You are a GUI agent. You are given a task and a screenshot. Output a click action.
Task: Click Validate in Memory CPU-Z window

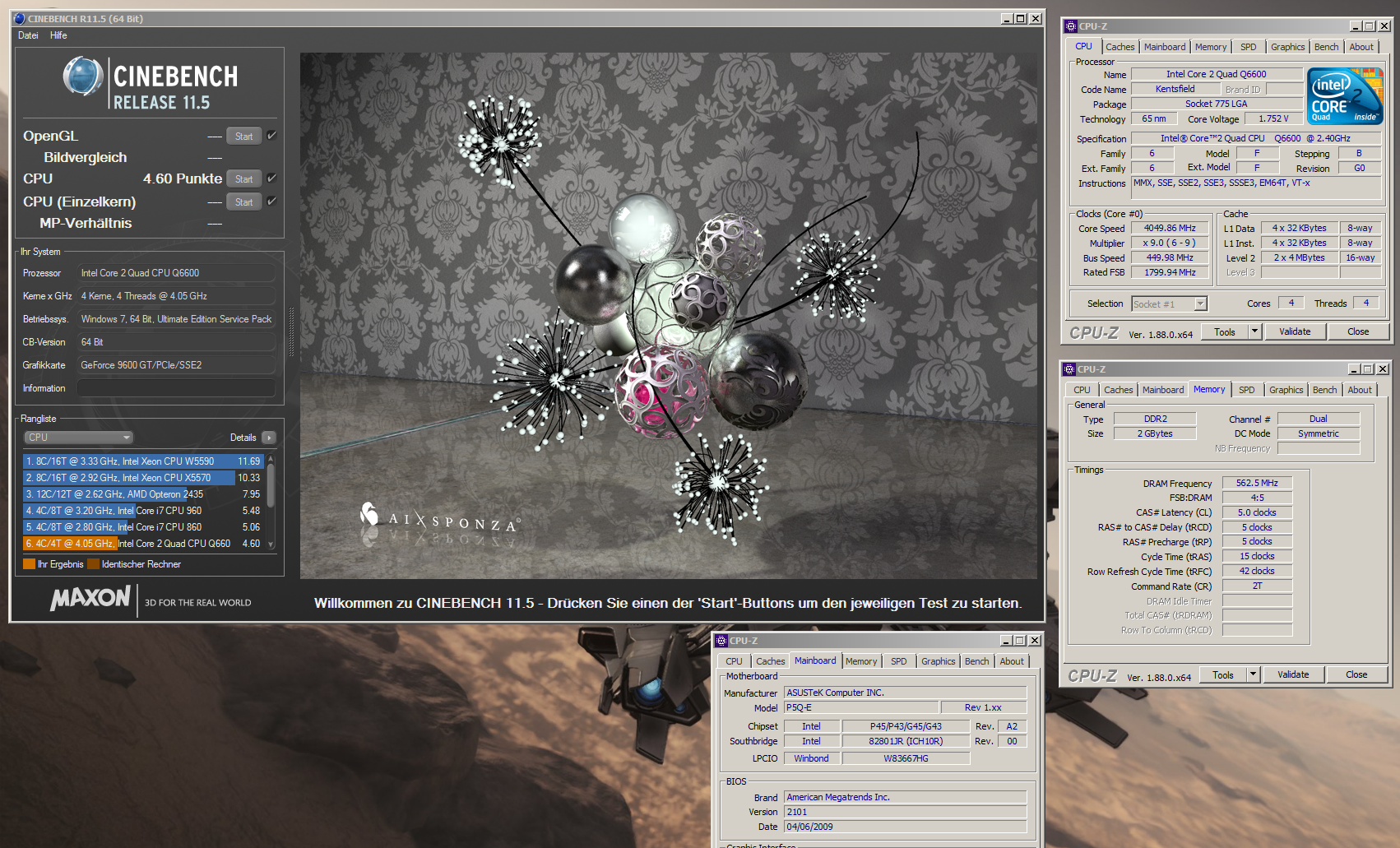click(x=1293, y=674)
